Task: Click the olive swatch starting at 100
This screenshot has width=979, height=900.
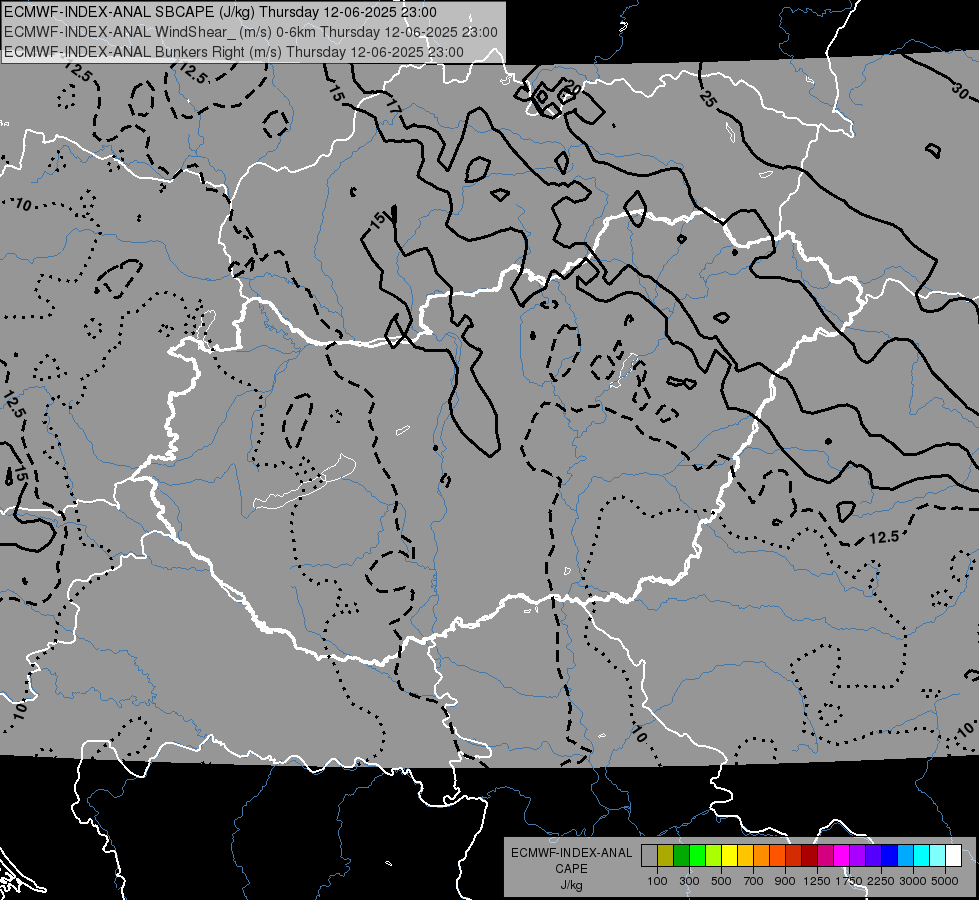Action: click(x=665, y=856)
